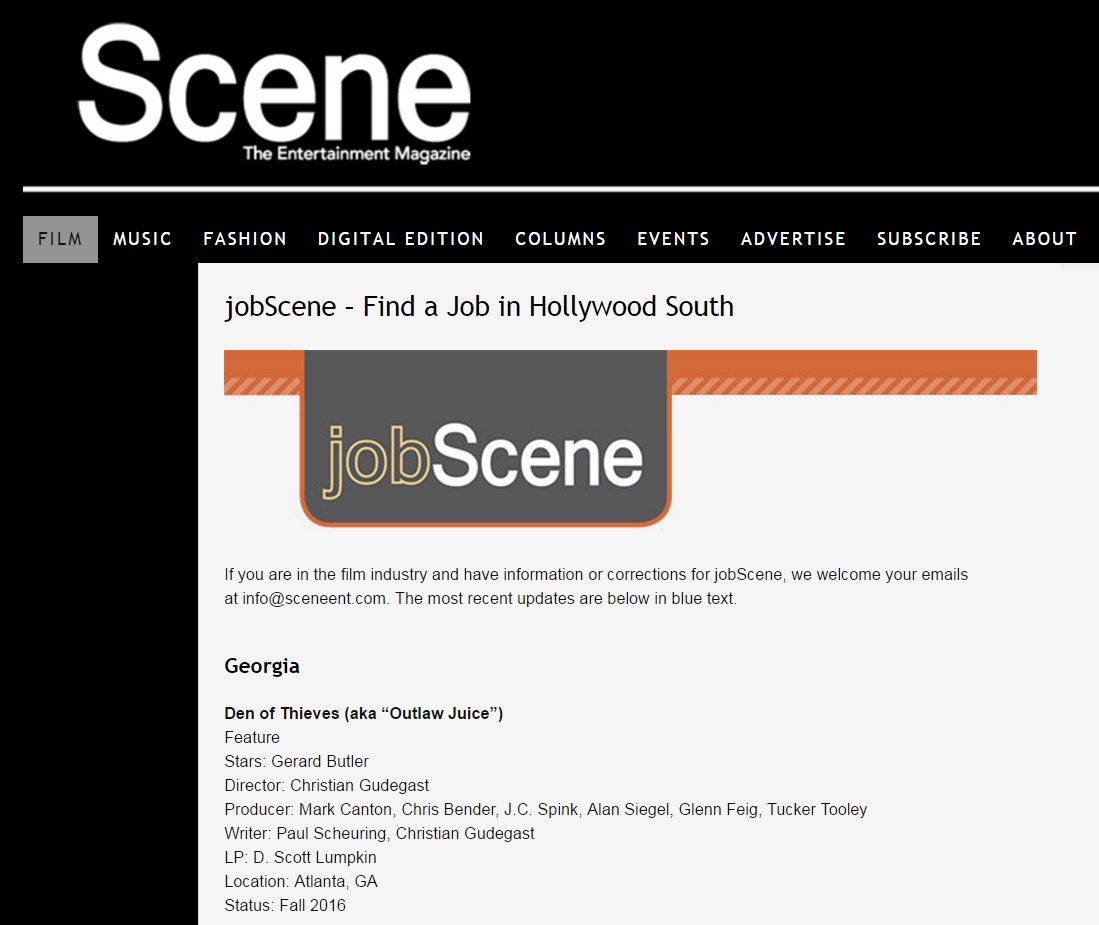The height and width of the screenshot is (925, 1099).
Task: Select the Den of Thieves listing title
Action: coord(363,713)
